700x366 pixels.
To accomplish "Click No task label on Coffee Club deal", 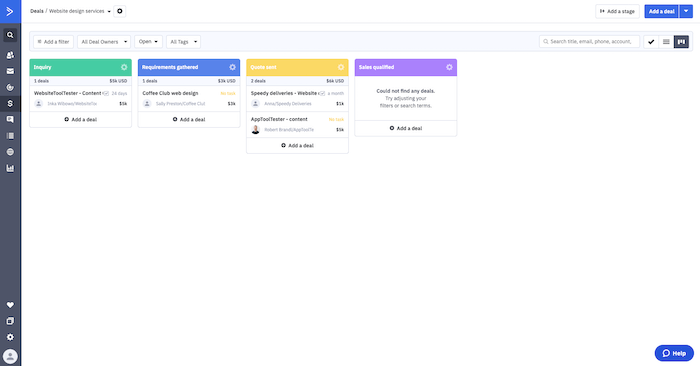I will click(x=228, y=93).
